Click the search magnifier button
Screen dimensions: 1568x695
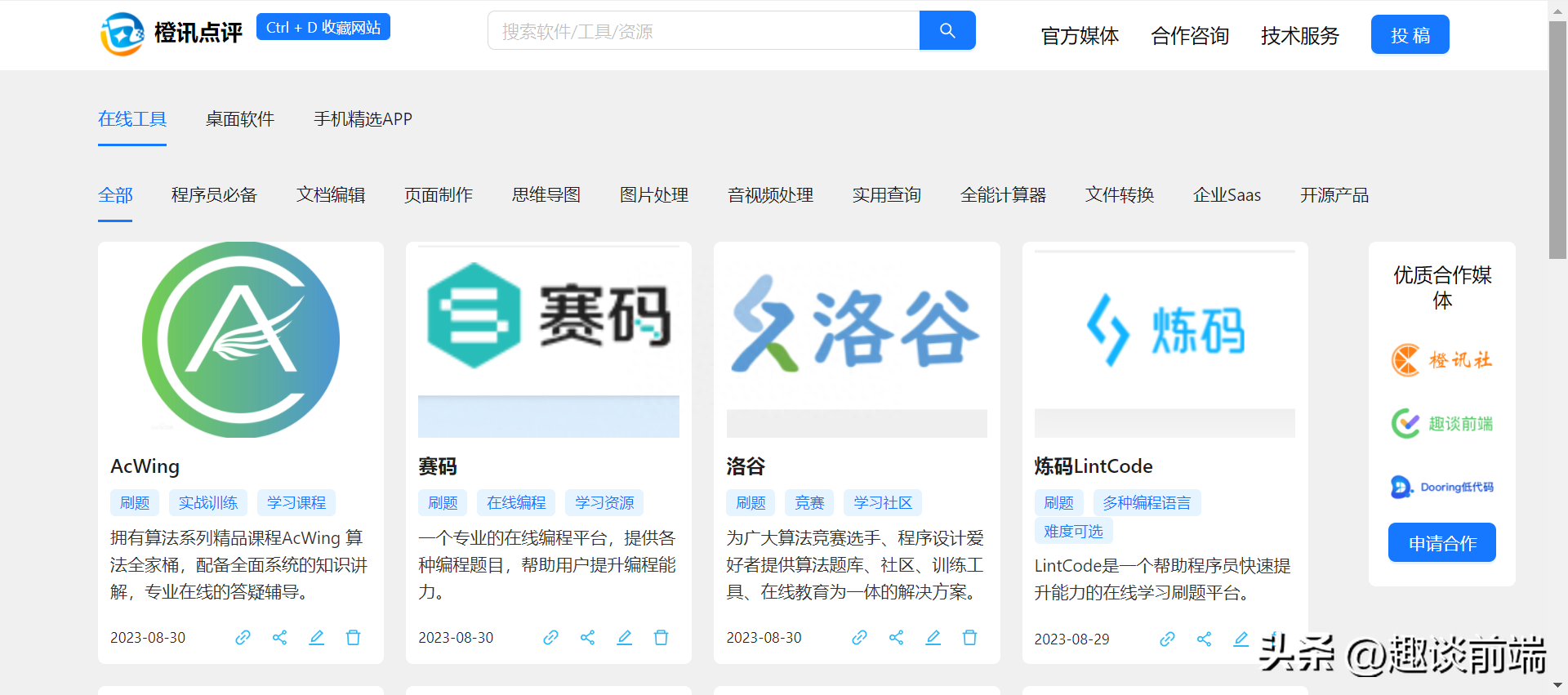click(947, 30)
